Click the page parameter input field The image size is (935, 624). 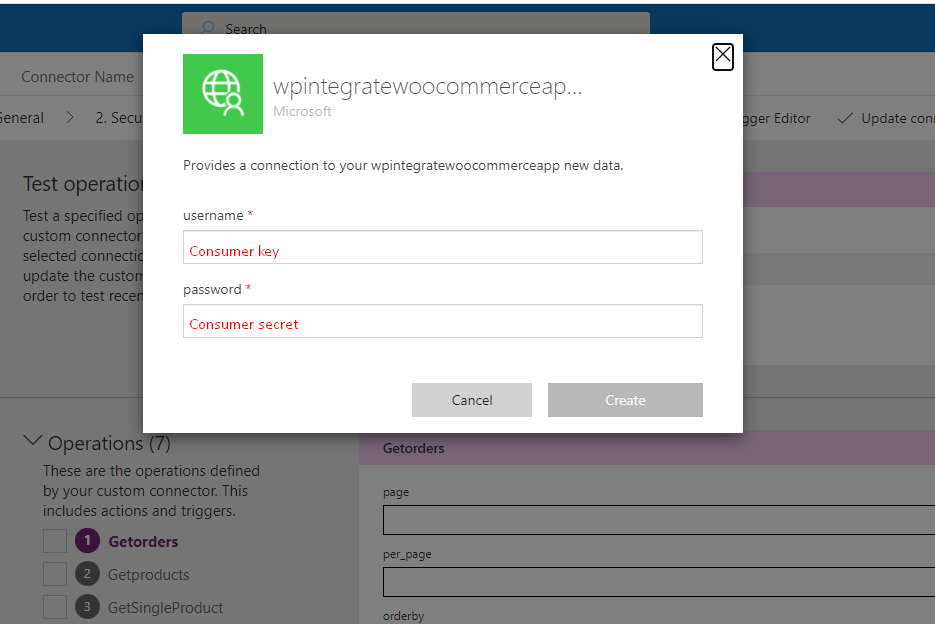659,520
